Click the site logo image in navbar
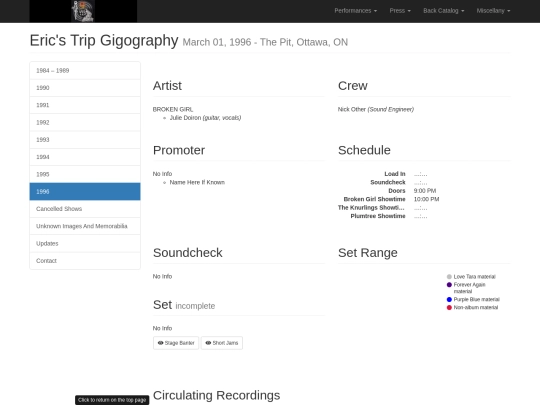Image resolution: width=540 pixels, height=405 pixels. click(x=83, y=11)
